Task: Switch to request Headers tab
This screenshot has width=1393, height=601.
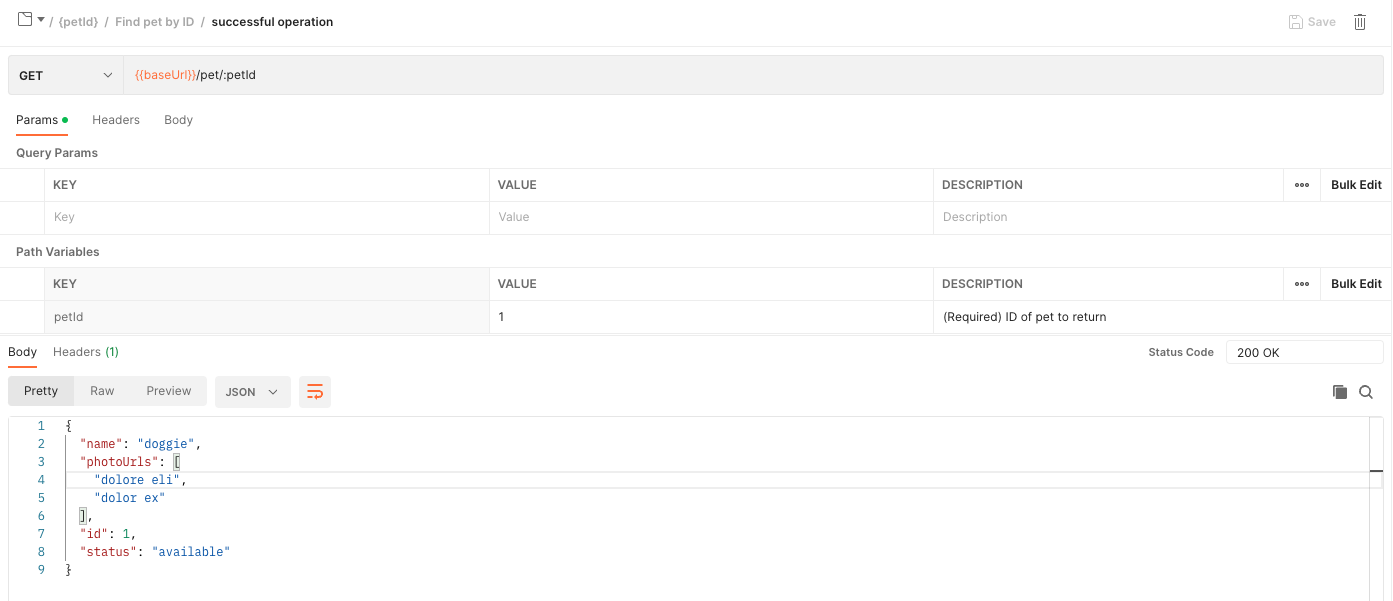Action: (x=116, y=120)
